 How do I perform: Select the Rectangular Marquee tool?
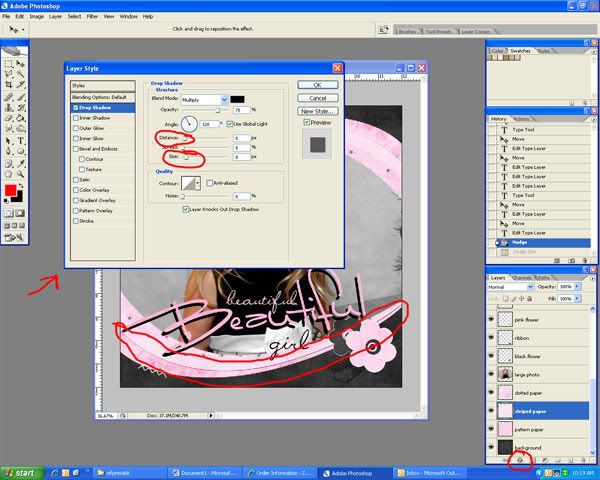[9, 62]
